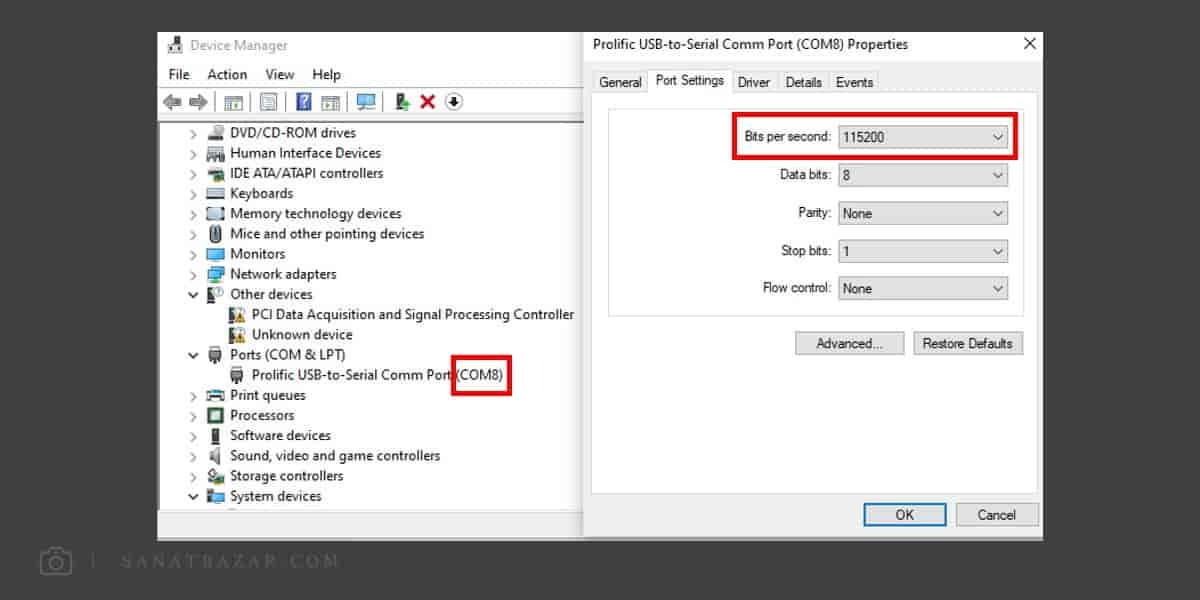Click the Properties toolbar icon
The height and width of the screenshot is (600, 1200).
click(268, 102)
